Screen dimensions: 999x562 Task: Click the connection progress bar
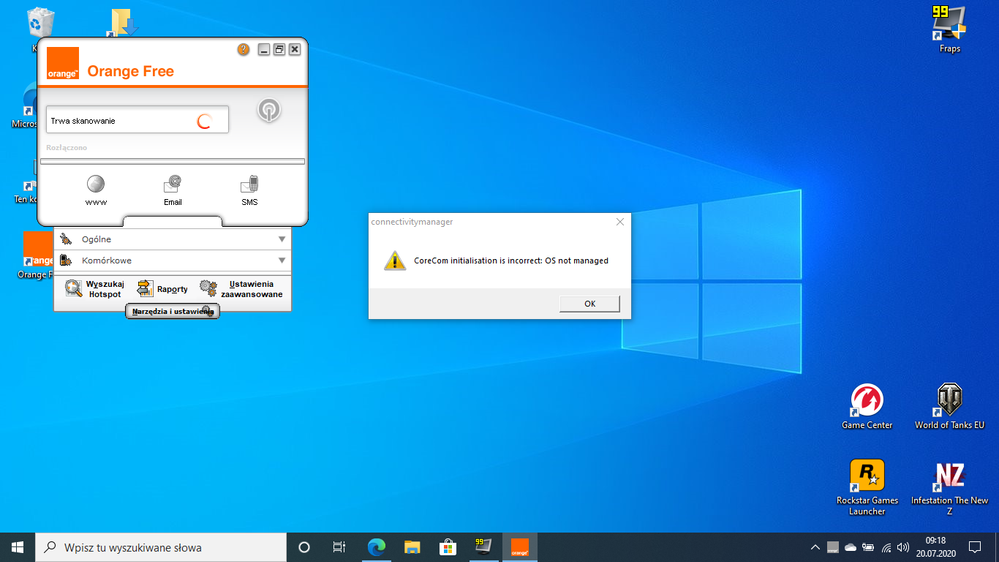[172, 161]
